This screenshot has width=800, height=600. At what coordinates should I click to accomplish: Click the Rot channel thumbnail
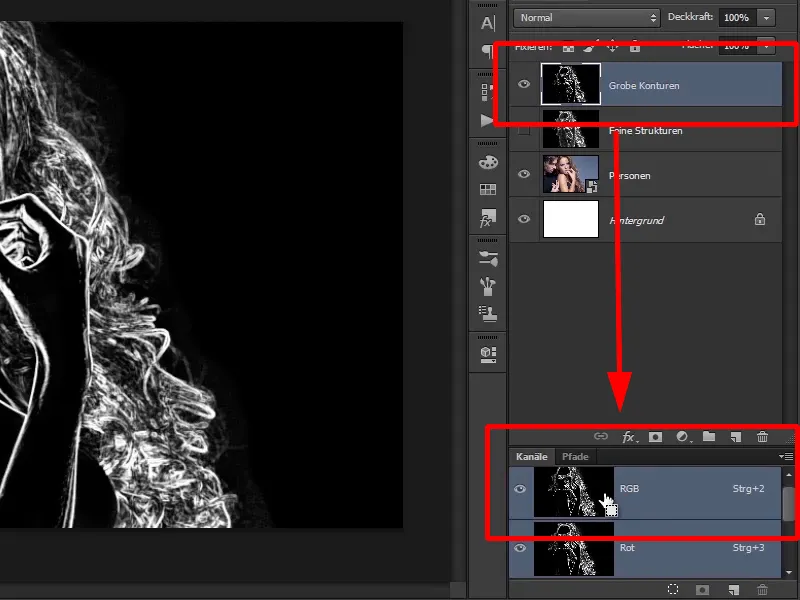[x=574, y=549]
